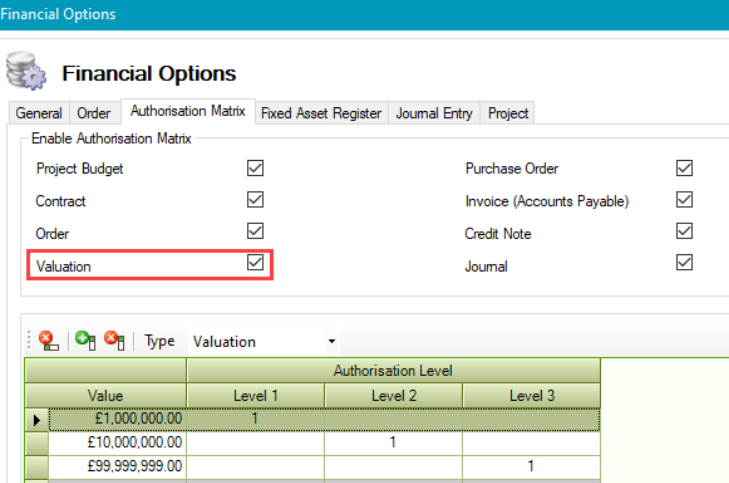Open the Fixed Asset Register tab
The width and height of the screenshot is (729, 483).
[321, 113]
